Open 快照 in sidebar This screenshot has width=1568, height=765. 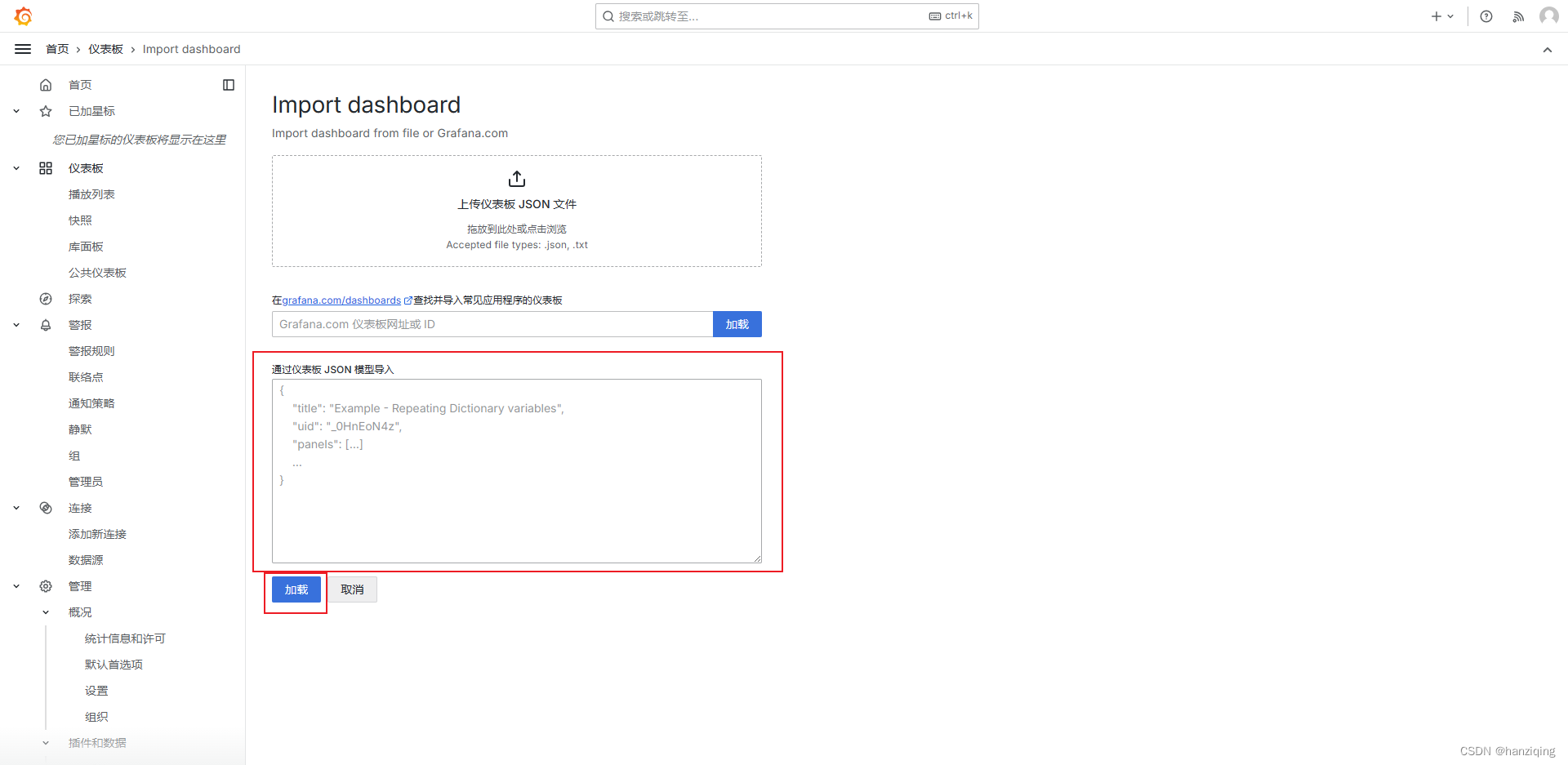pos(80,220)
